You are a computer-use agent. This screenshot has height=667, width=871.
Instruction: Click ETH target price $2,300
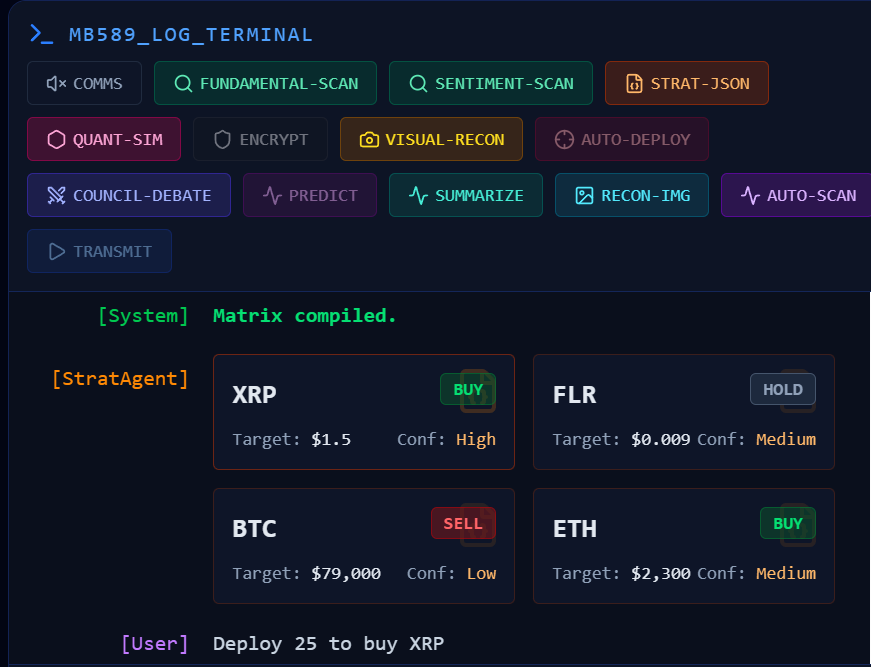tap(660, 574)
